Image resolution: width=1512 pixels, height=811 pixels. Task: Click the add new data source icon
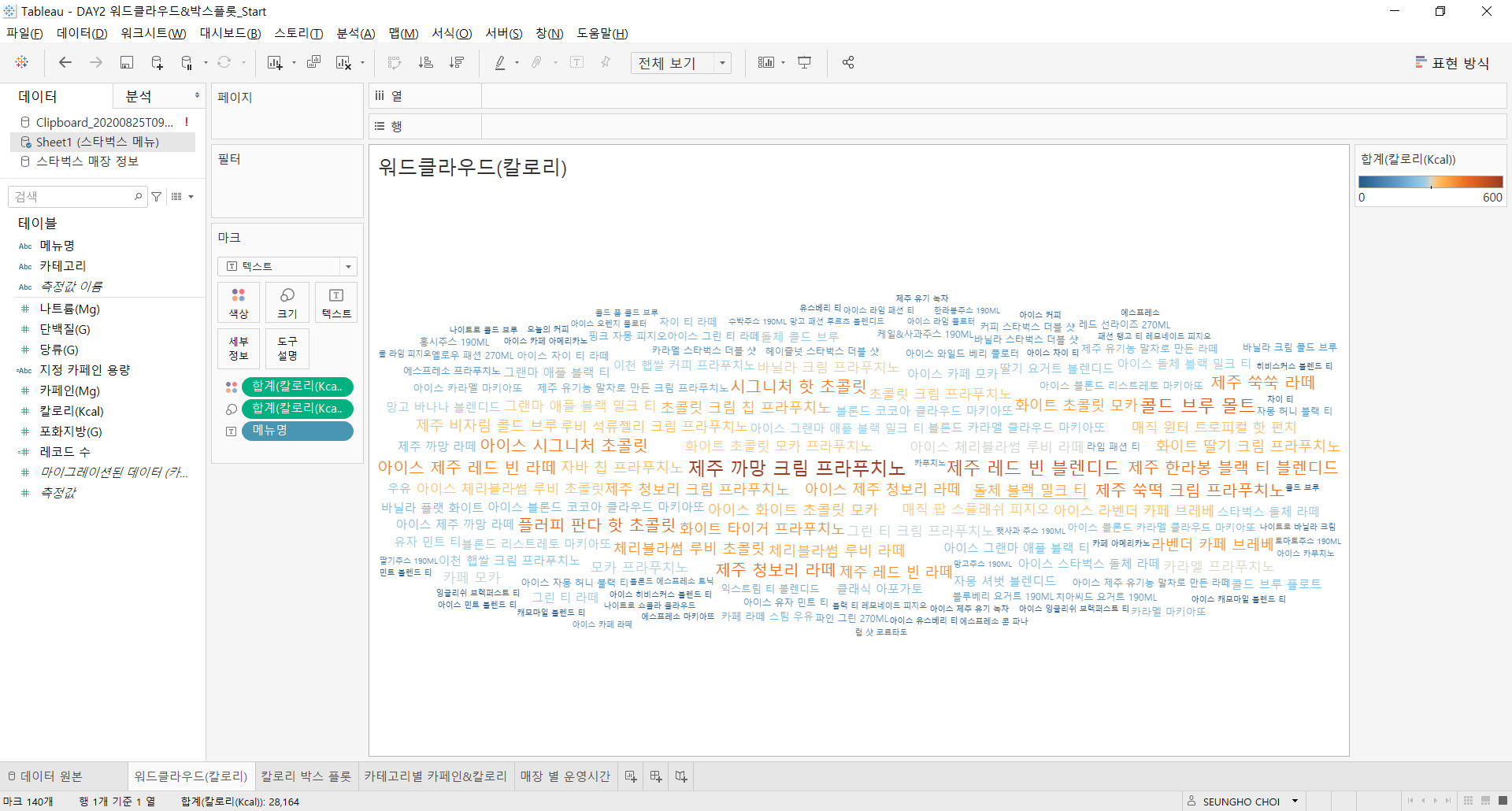coord(157,62)
